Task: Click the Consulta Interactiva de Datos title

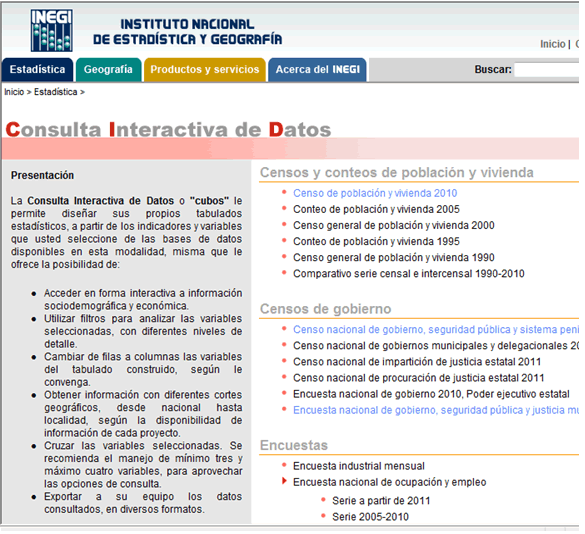Action: (x=168, y=129)
